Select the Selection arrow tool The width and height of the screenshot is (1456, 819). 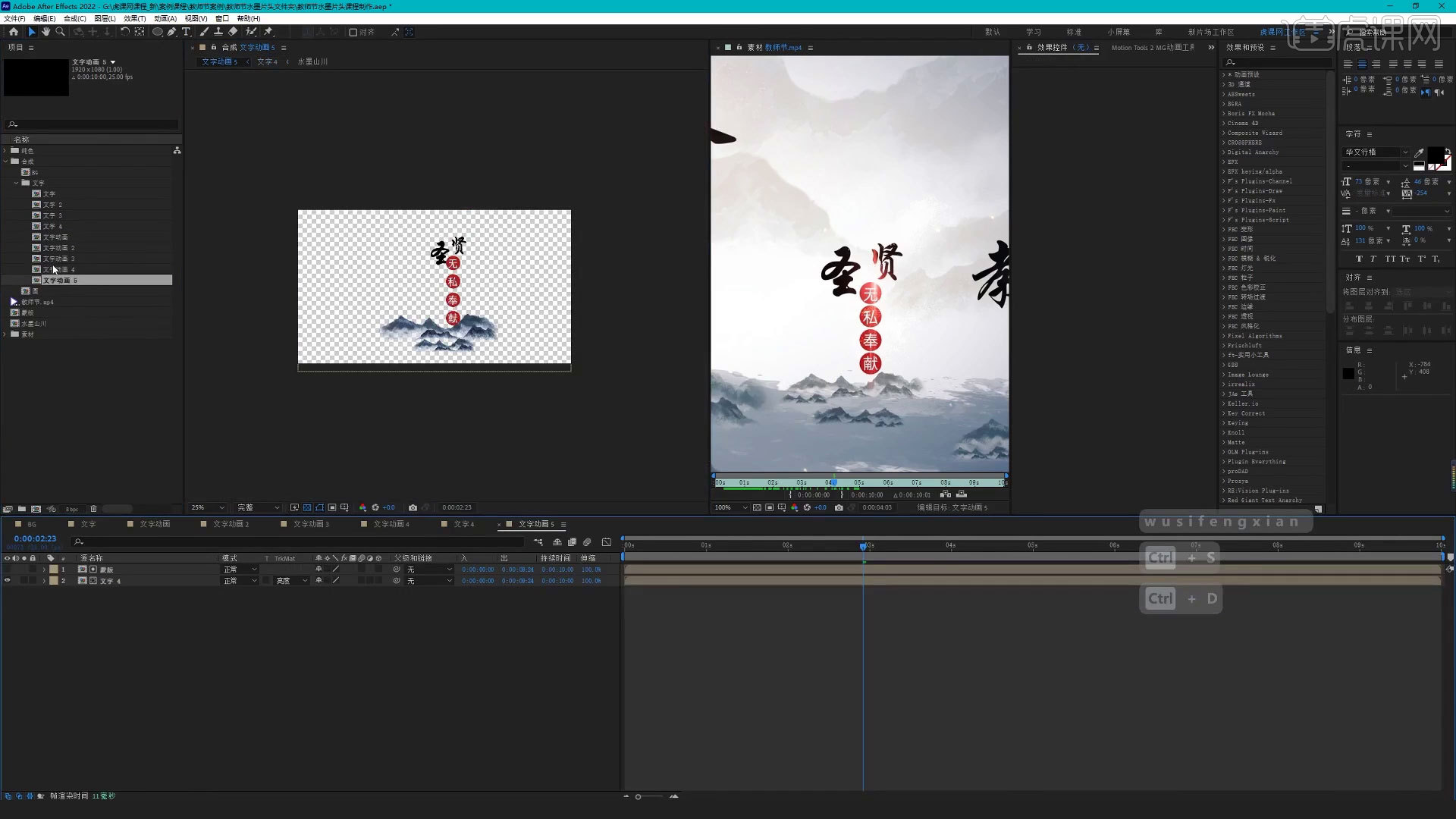point(31,32)
